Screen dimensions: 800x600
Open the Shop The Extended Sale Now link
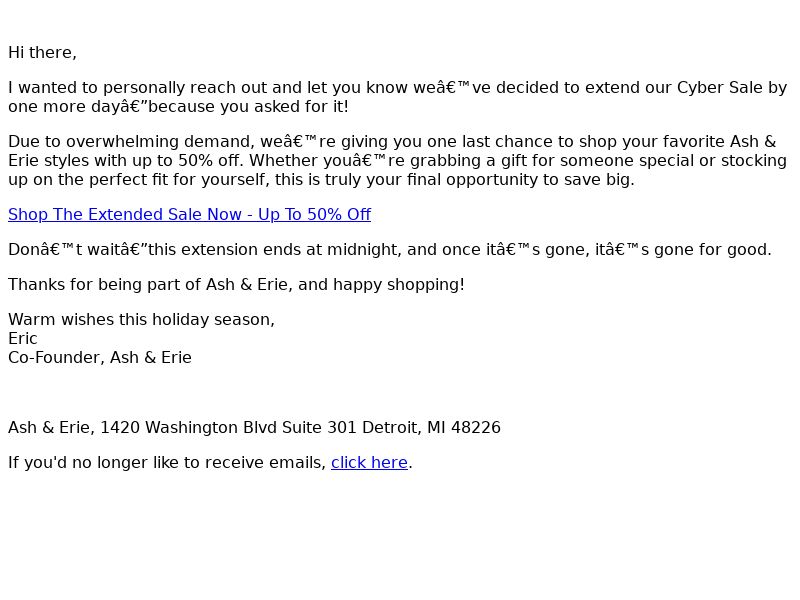click(189, 214)
